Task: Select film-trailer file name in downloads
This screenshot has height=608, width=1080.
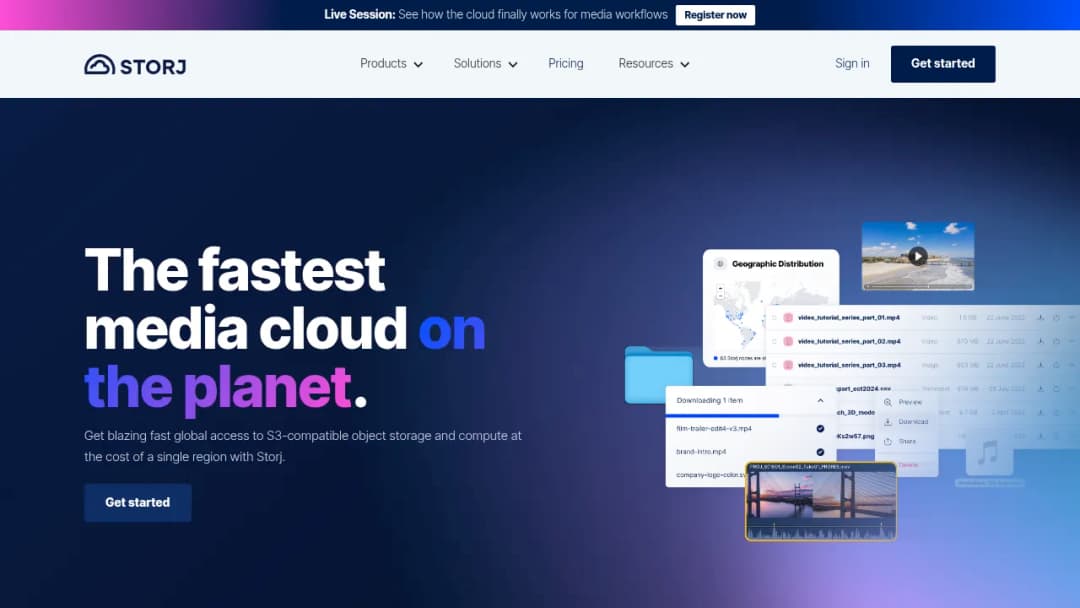Action: pos(714,428)
